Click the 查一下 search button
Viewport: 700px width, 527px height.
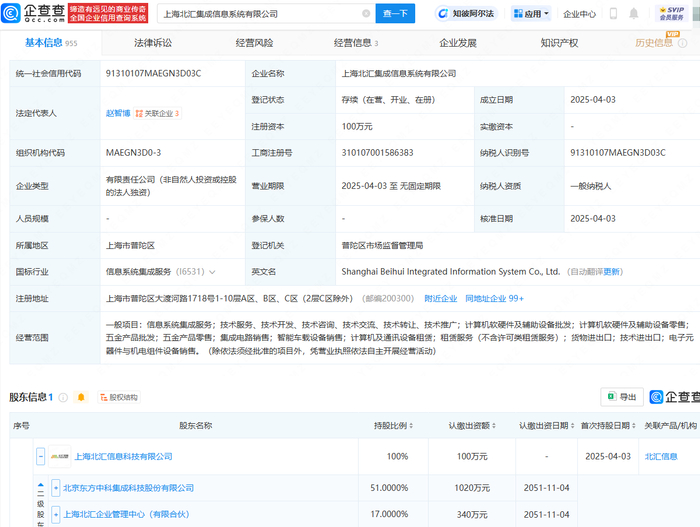point(395,14)
